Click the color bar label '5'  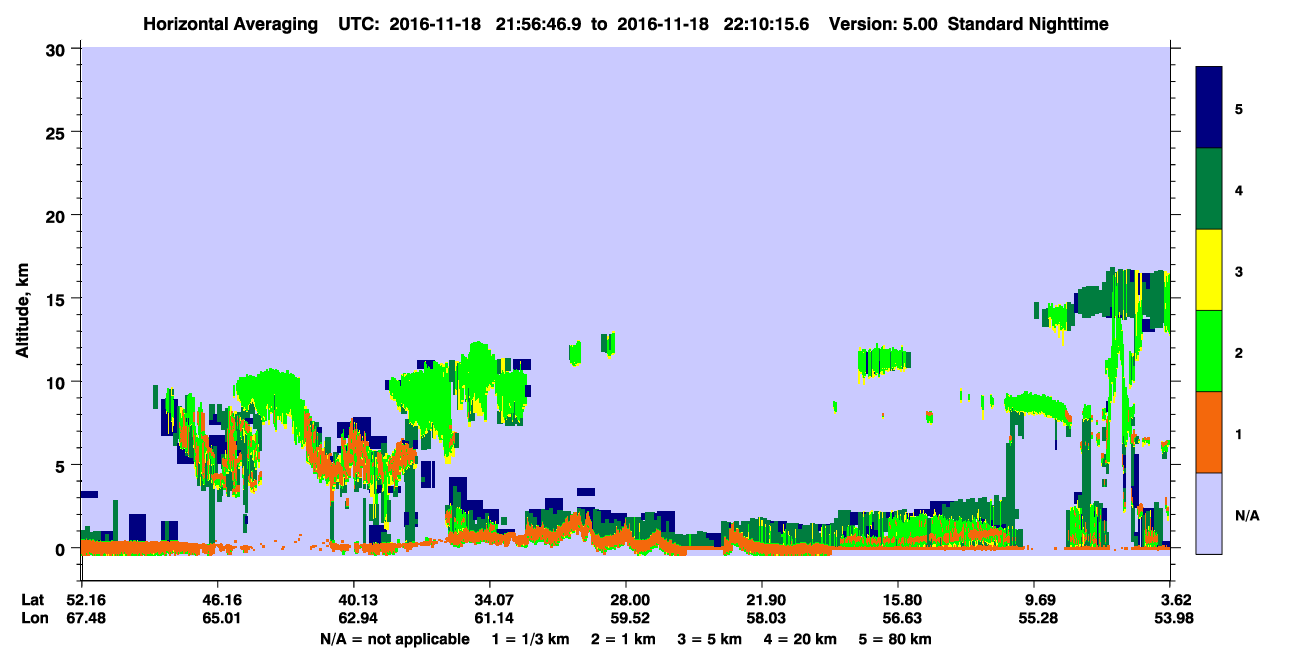pyautogui.click(x=1239, y=108)
